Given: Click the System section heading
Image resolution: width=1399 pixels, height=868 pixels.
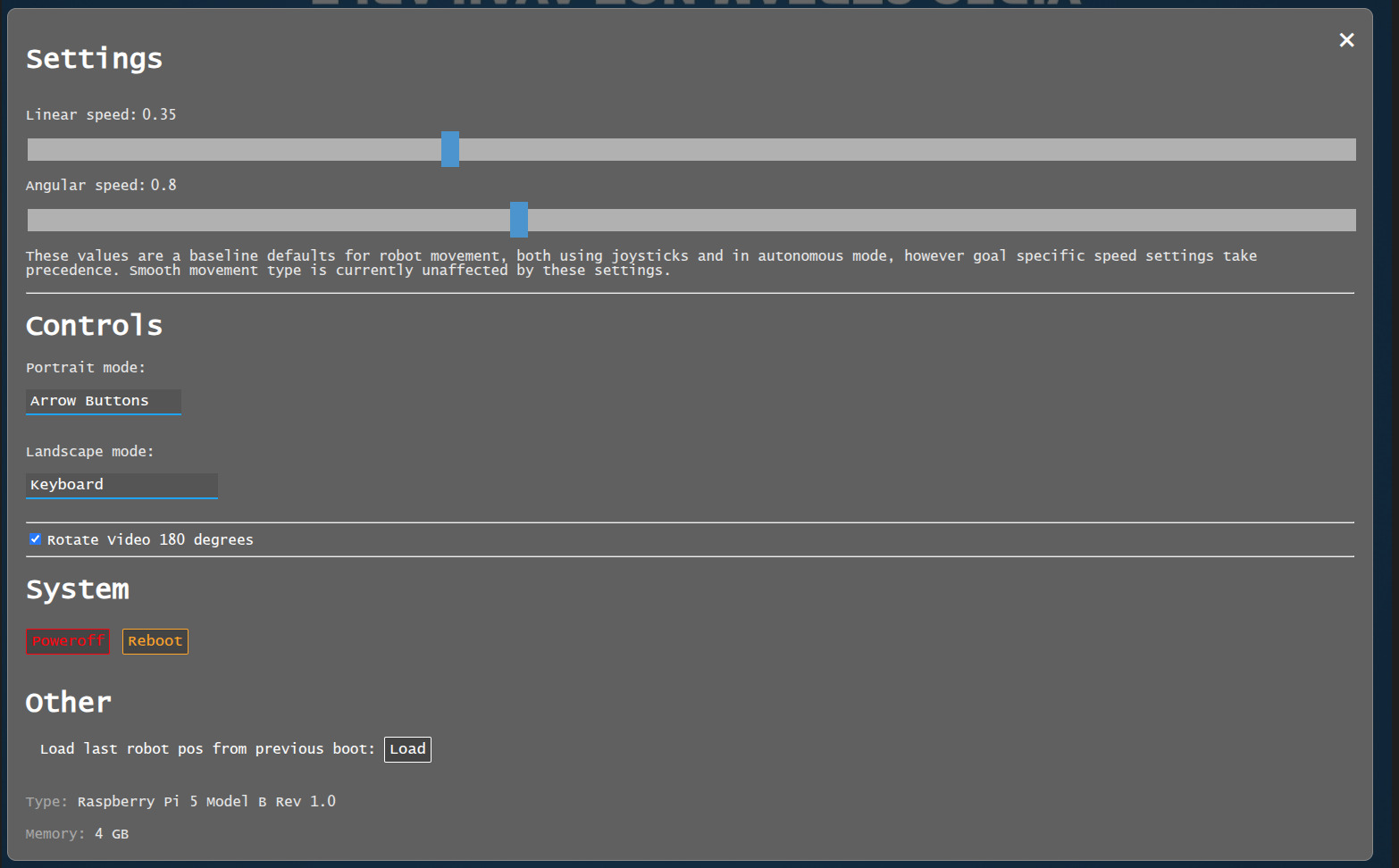Looking at the screenshot, I should [x=78, y=589].
